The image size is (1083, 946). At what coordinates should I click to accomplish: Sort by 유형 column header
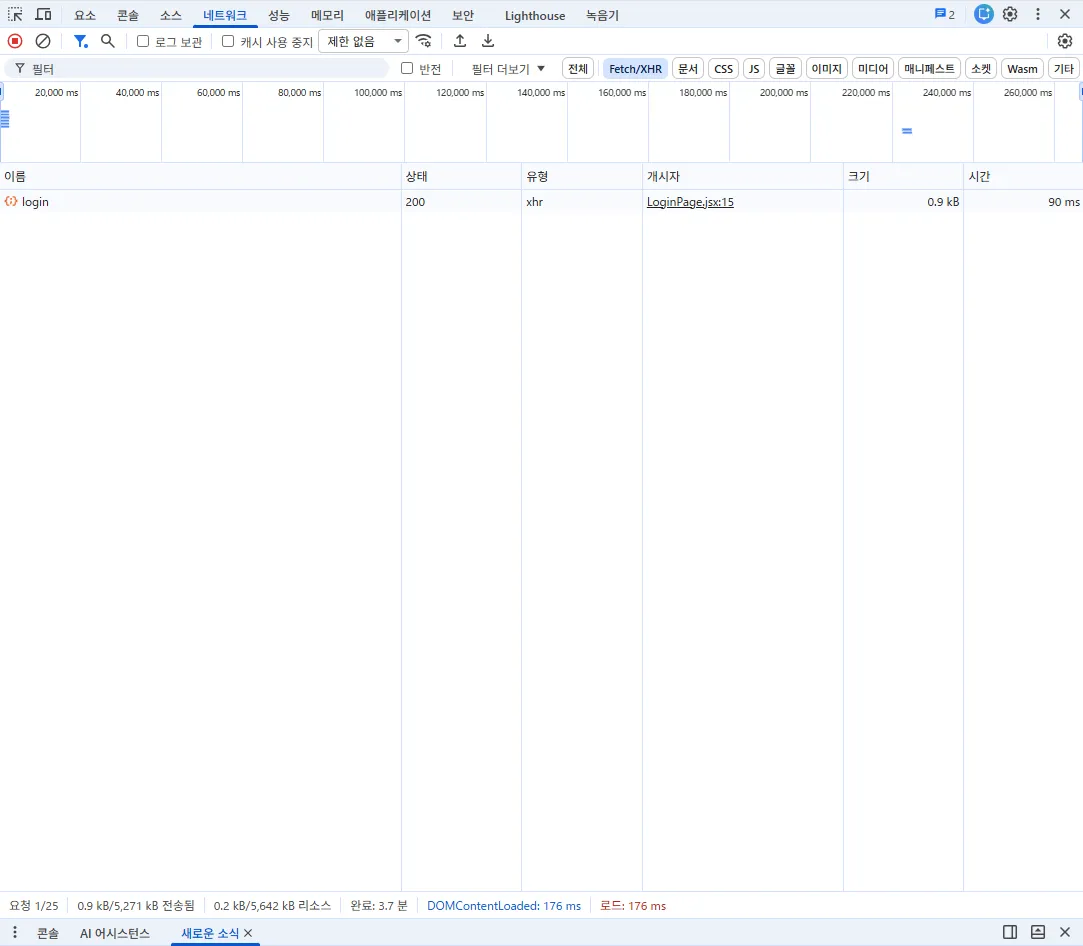(x=582, y=177)
